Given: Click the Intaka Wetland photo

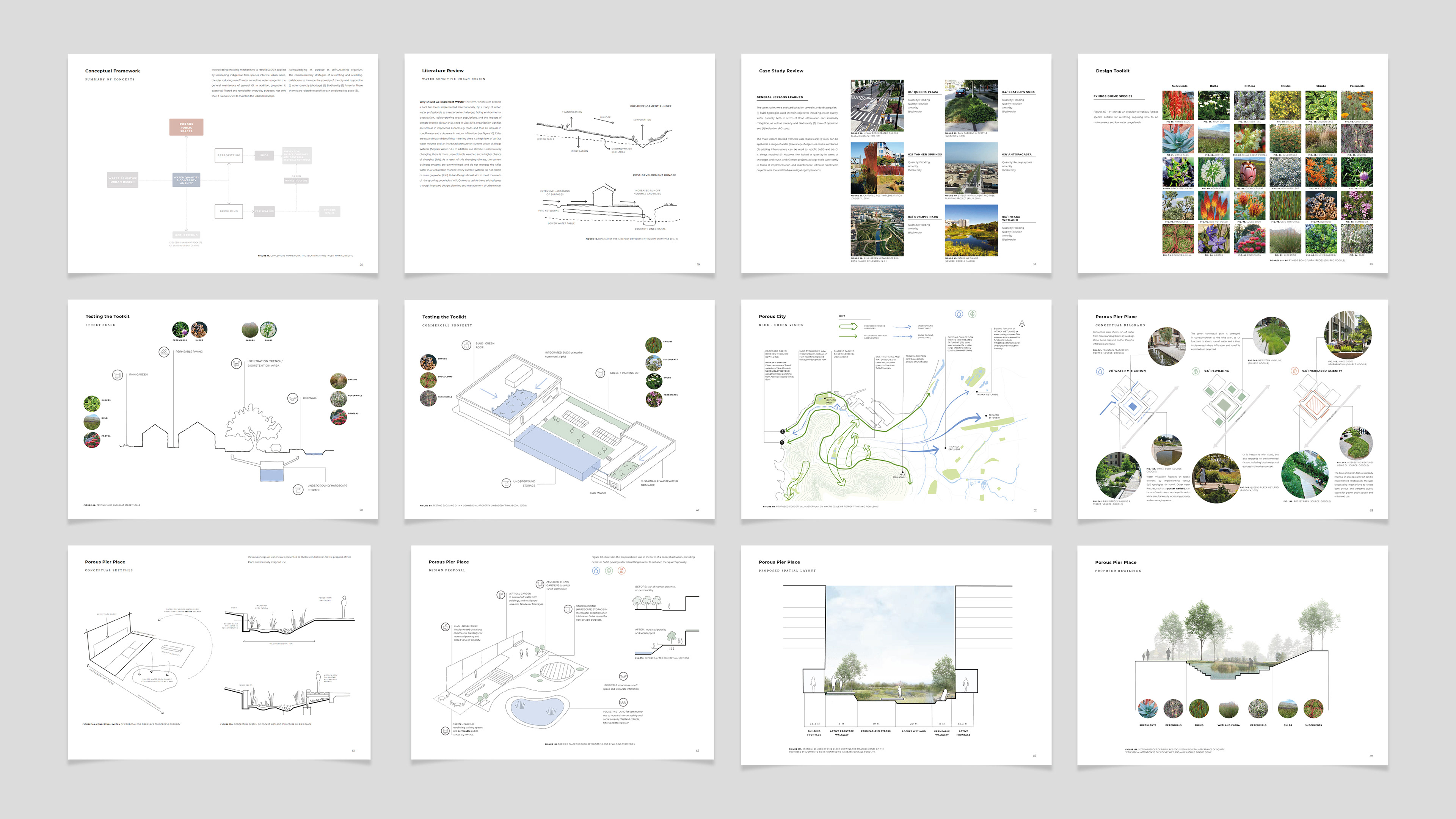Looking at the screenshot, I should point(971,231).
